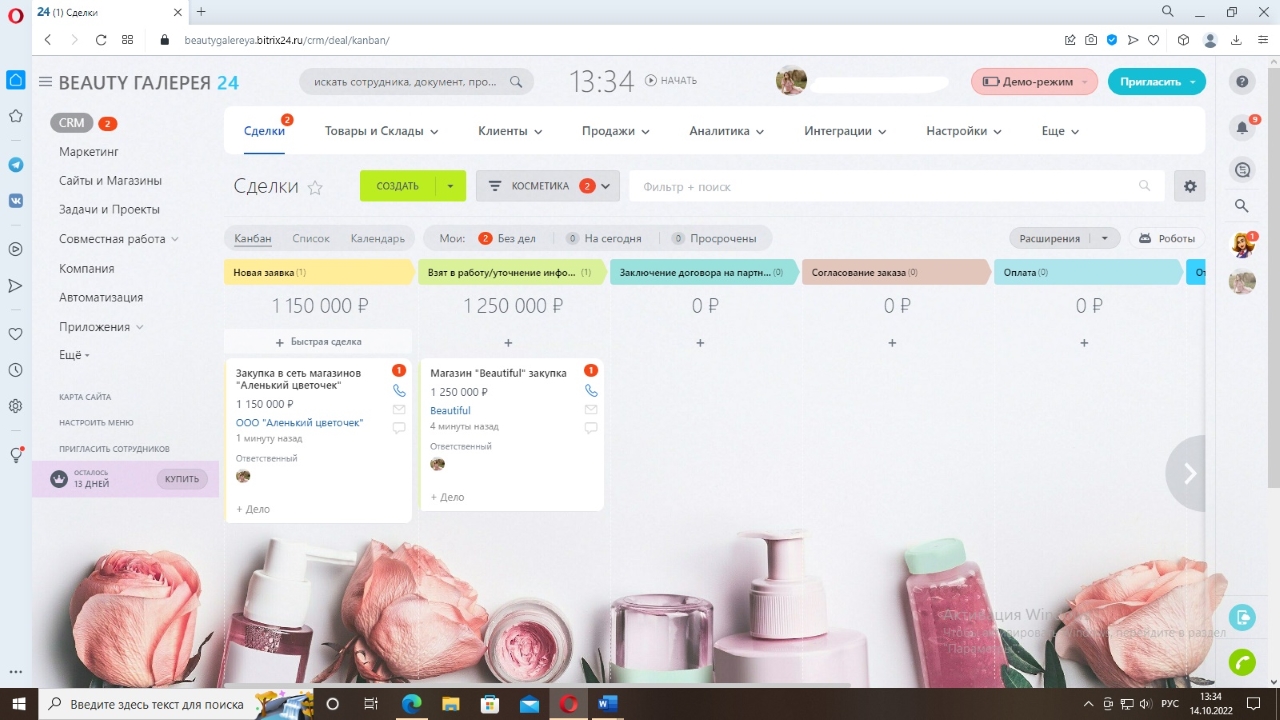
Task: Click the green СОЗДАТЬ button
Action: coord(398,186)
